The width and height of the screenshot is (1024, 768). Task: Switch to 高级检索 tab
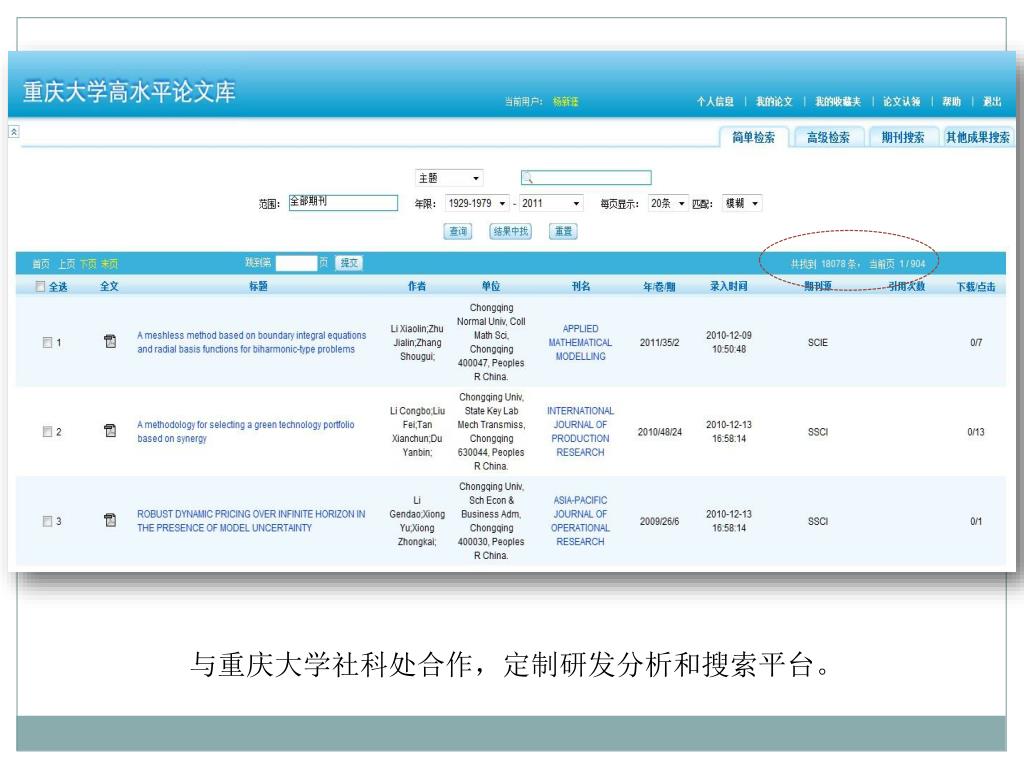click(x=828, y=137)
